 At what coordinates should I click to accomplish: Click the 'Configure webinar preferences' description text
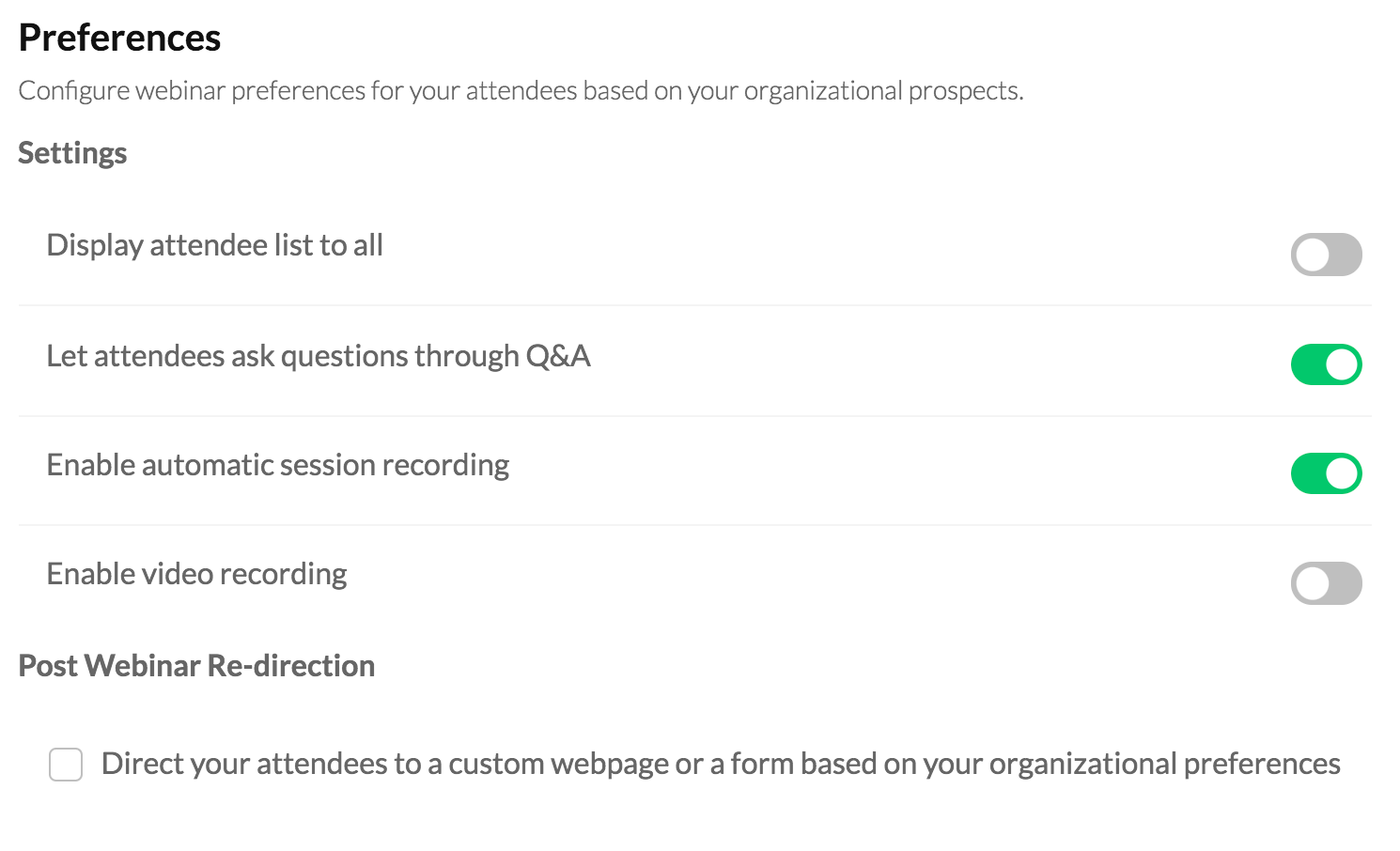coord(521,91)
